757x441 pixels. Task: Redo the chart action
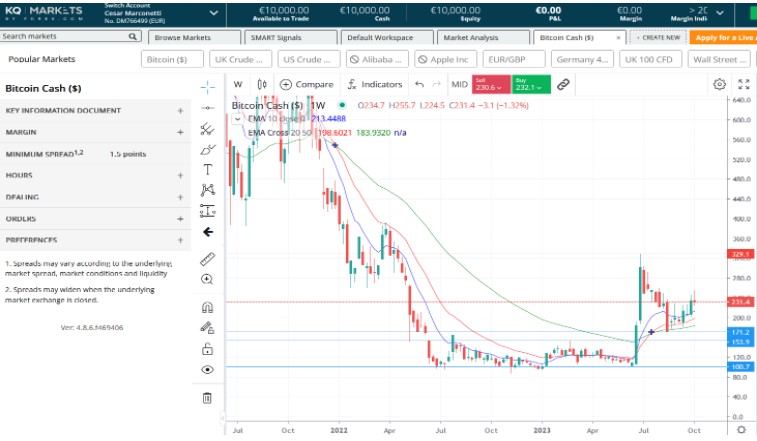tap(437, 85)
